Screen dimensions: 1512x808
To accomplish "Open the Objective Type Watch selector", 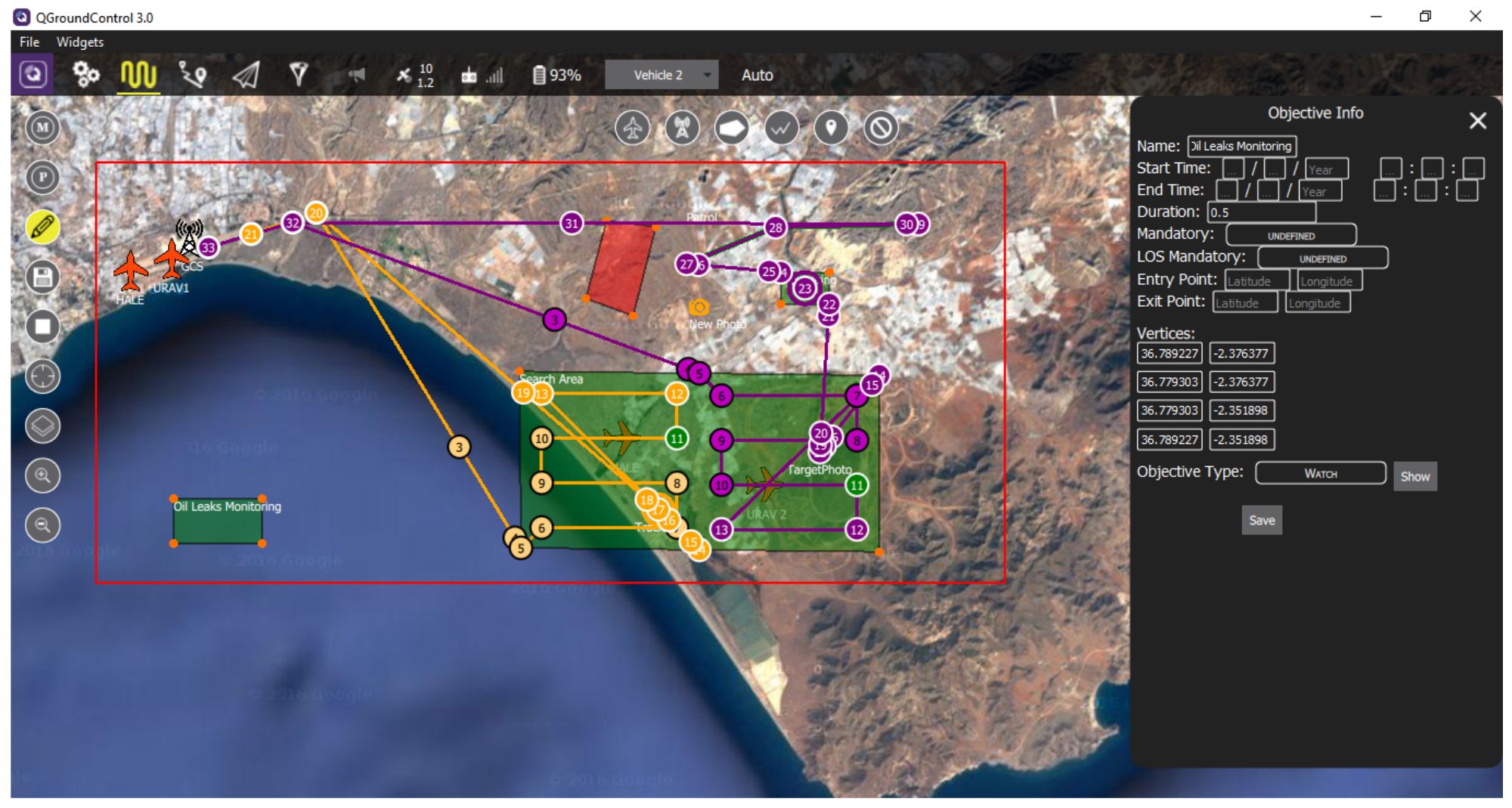I will pos(1320,473).
